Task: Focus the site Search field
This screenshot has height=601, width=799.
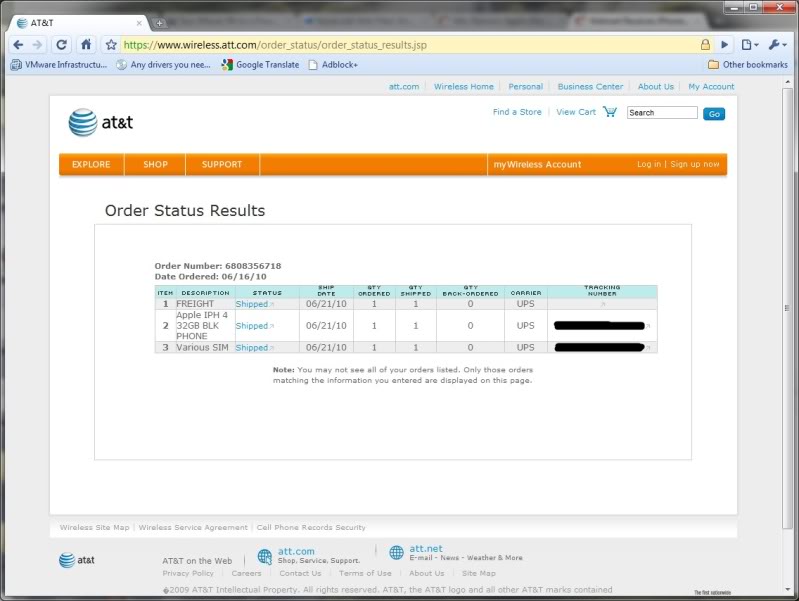Action: tap(662, 113)
